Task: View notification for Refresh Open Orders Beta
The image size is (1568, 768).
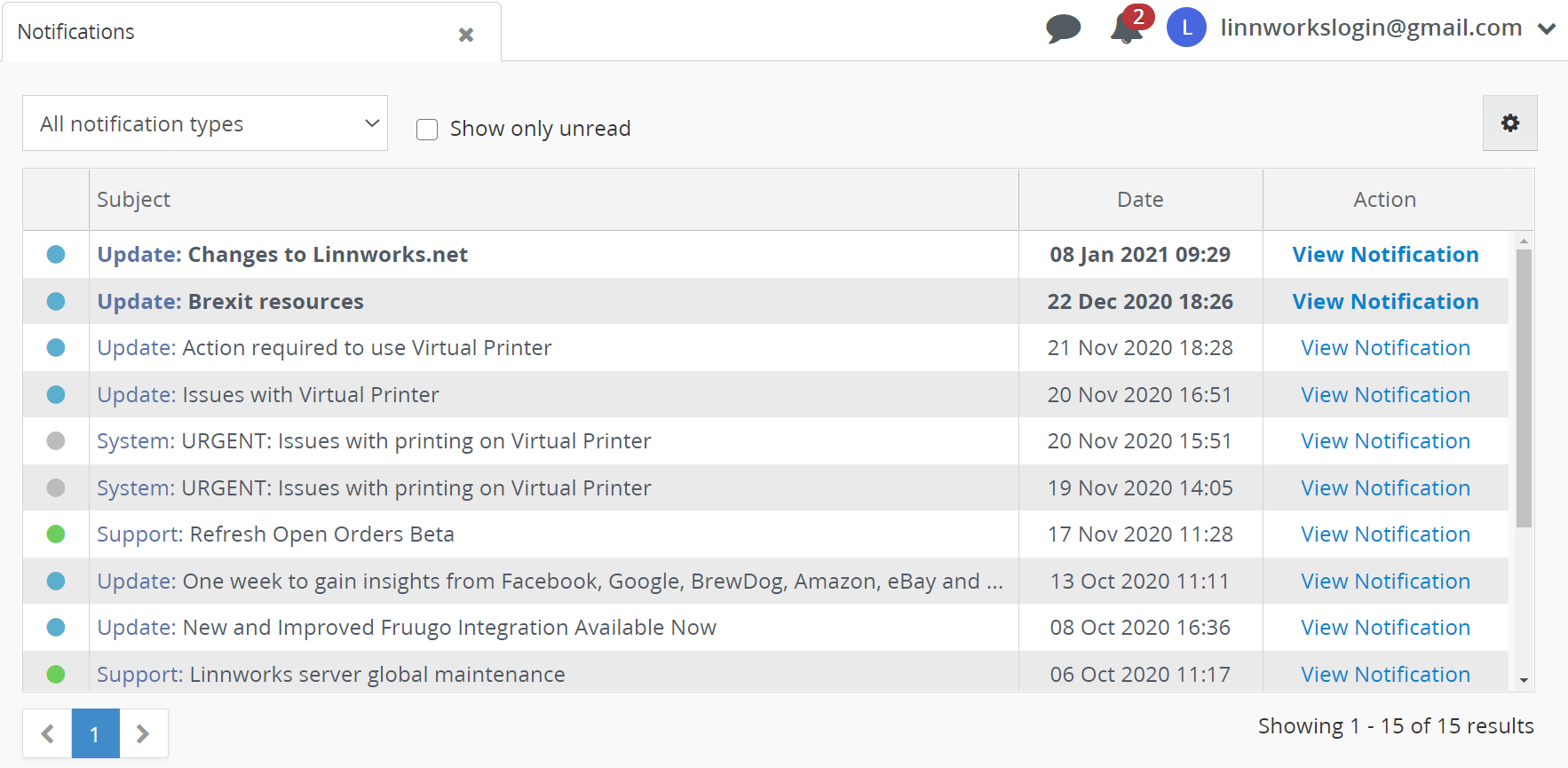Action: [x=1385, y=534]
